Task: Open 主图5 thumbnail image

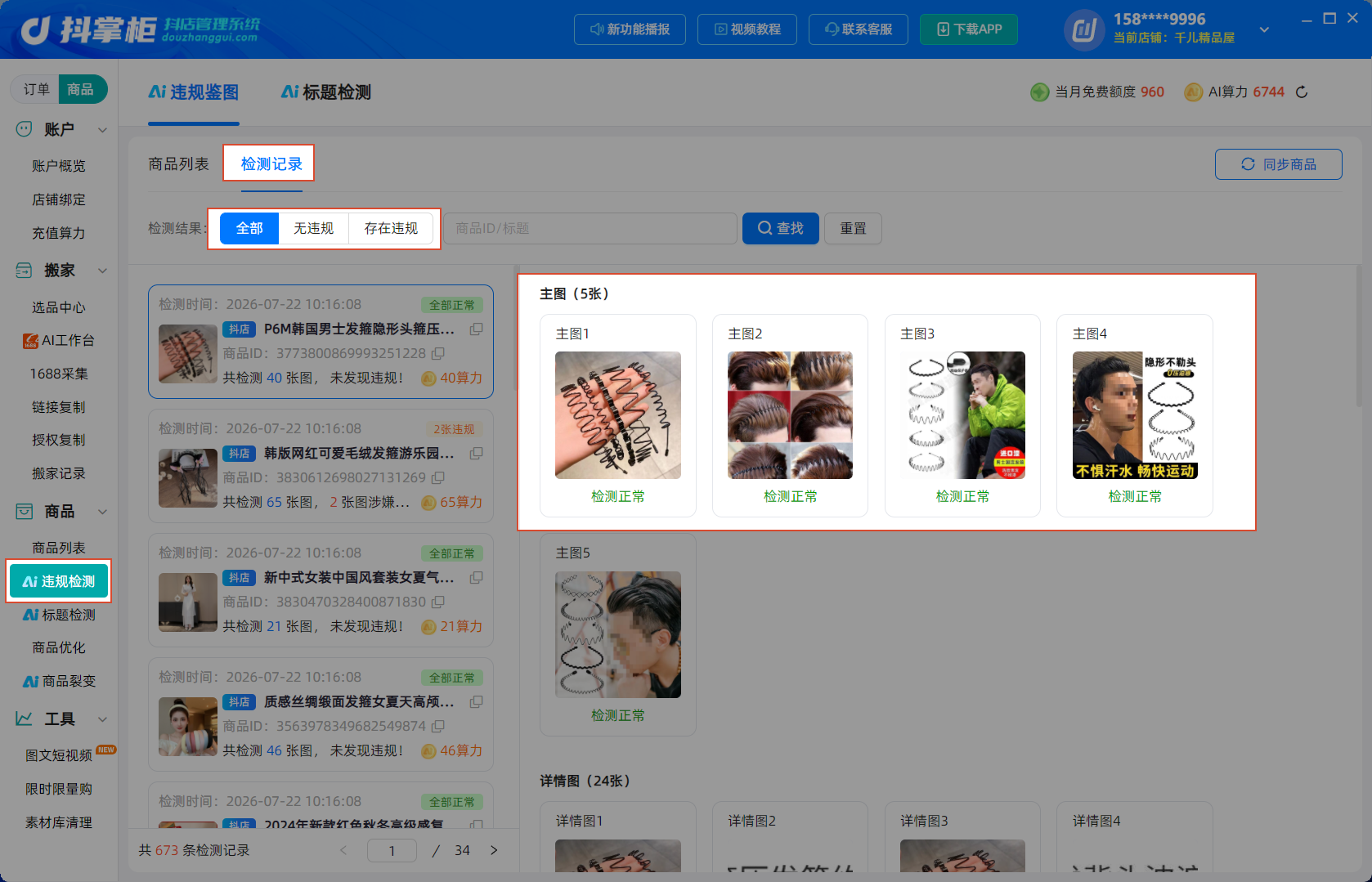Action: (618, 634)
